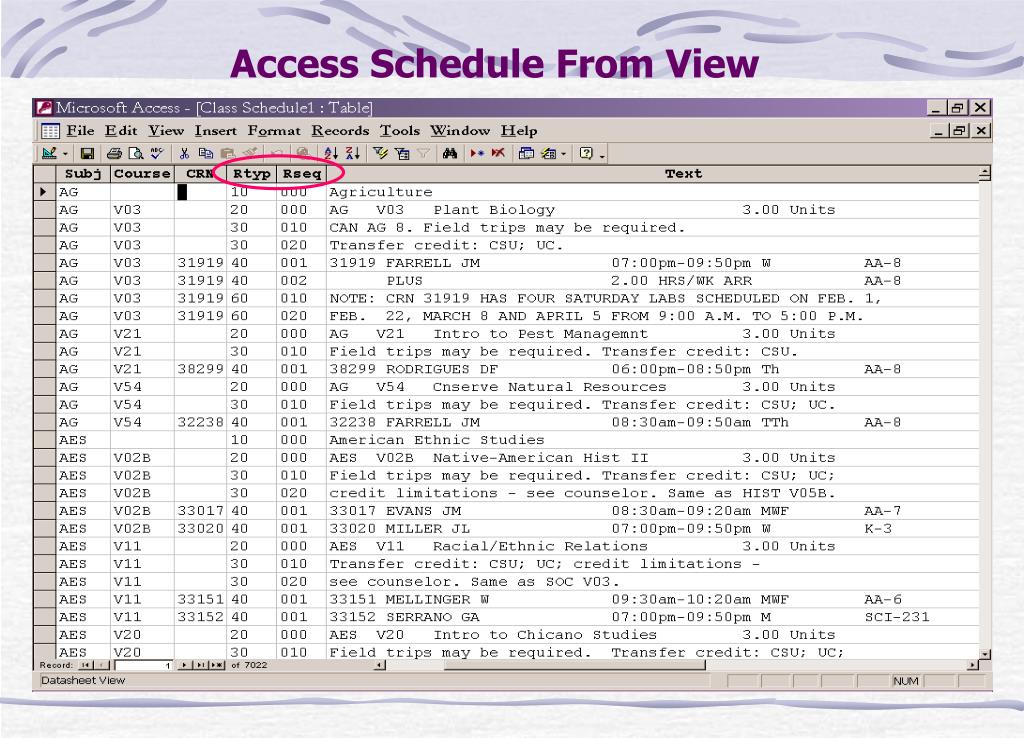The height and width of the screenshot is (738, 1024).
Task: Click the new record navigation button
Action: coord(217,665)
